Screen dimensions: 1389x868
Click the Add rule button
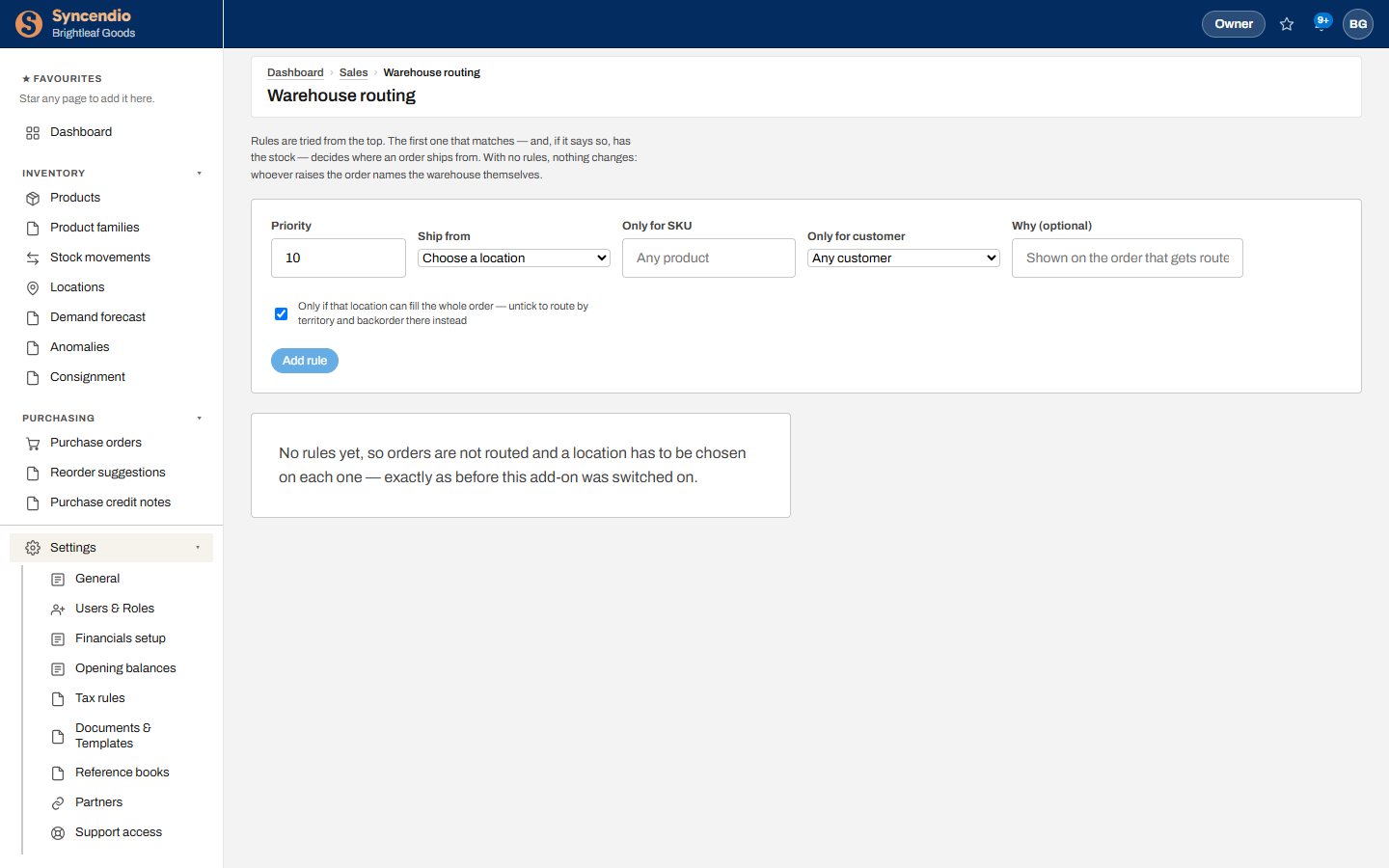tap(305, 361)
